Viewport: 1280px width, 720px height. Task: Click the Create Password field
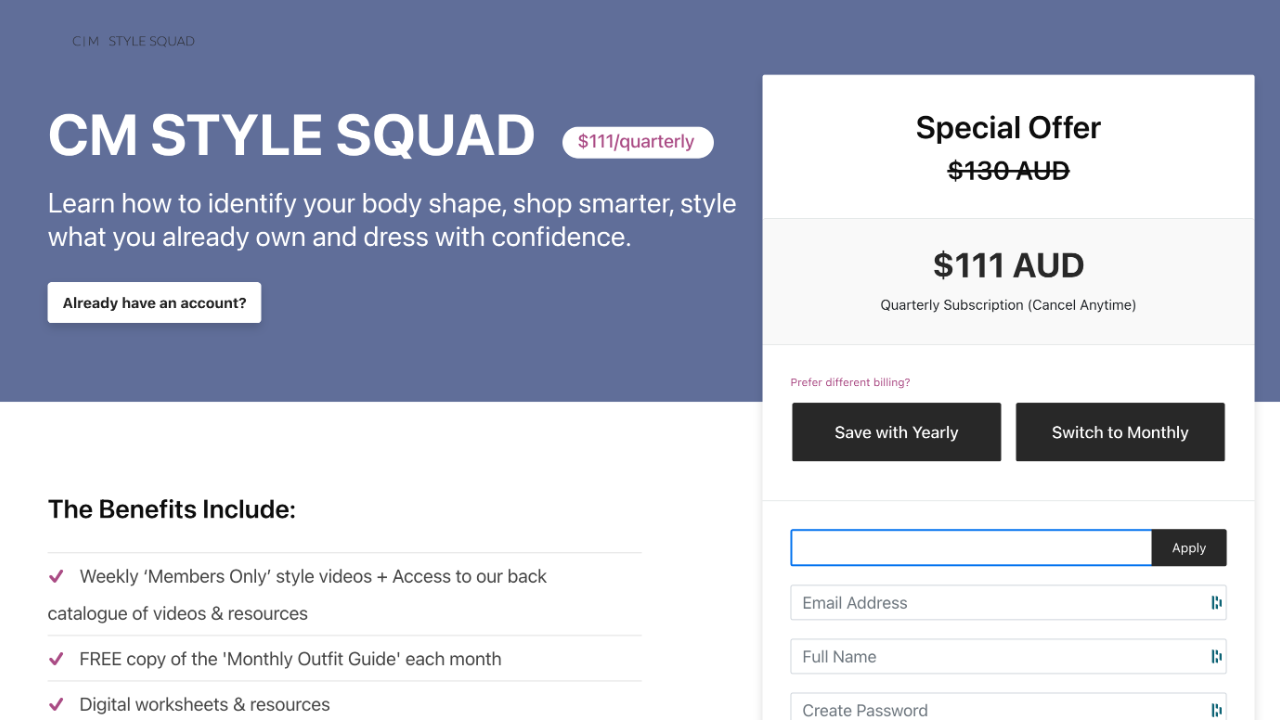(x=1000, y=708)
